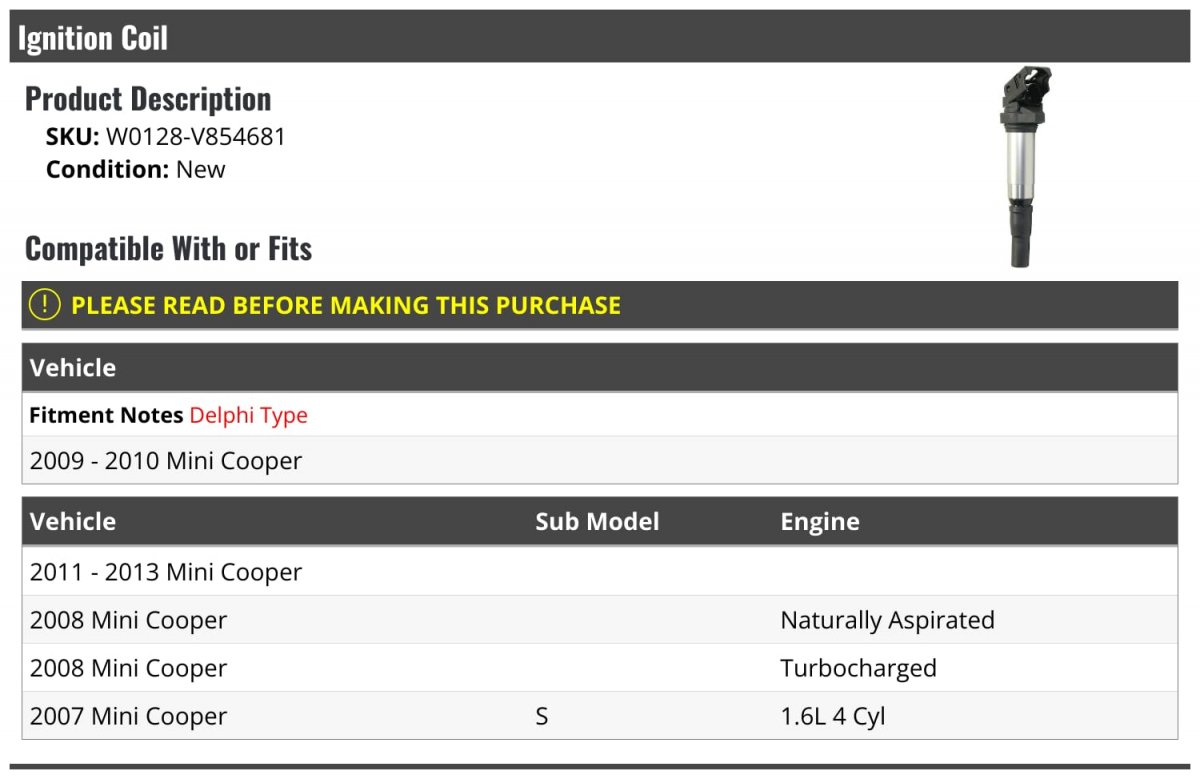
Task: Click the Vehicle header above Fitment Notes
Action: (x=73, y=367)
